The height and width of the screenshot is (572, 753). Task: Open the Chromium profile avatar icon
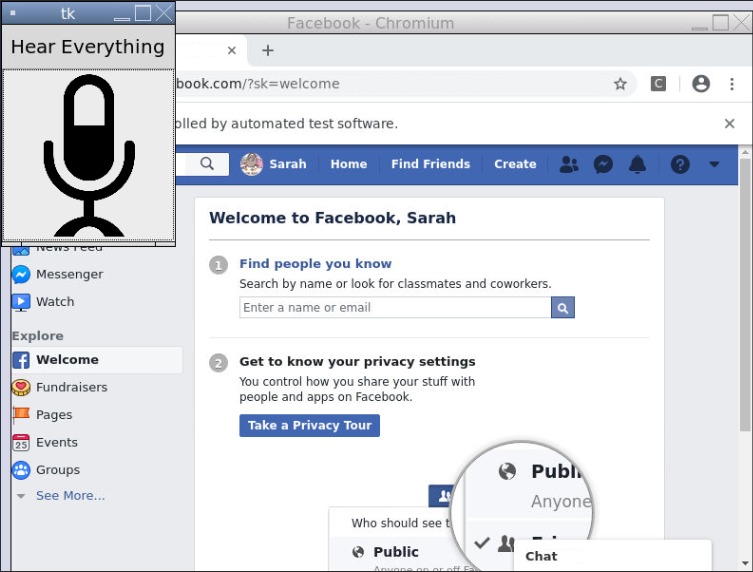701,84
